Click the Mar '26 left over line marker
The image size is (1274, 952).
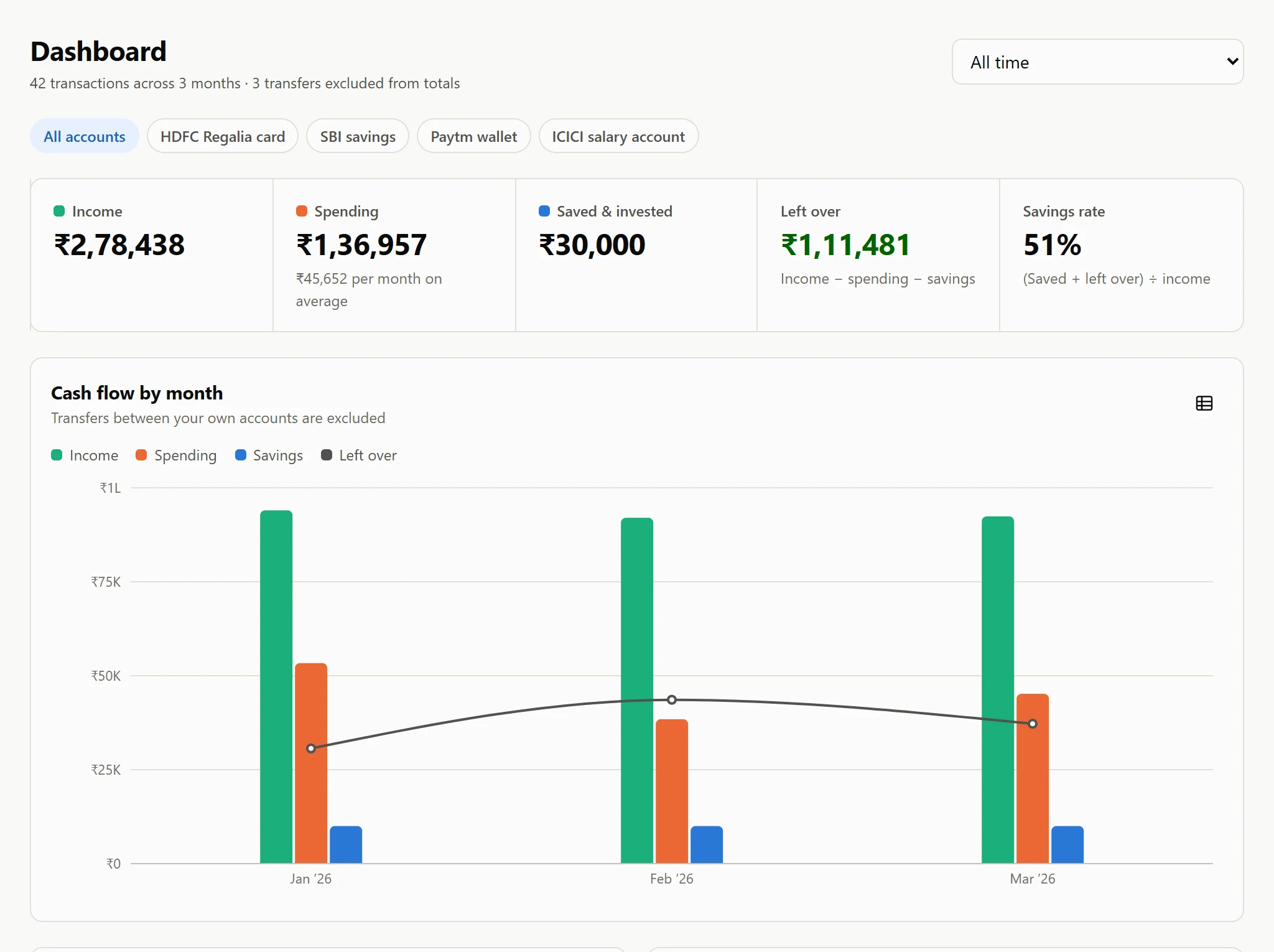pyautogui.click(x=1033, y=724)
